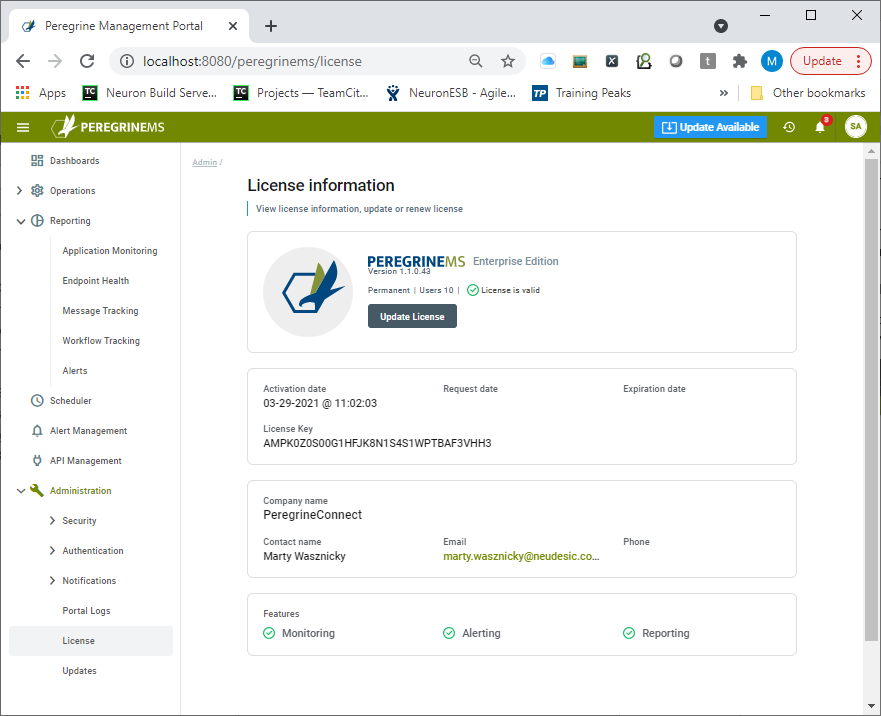881x716 pixels.
Task: Collapse the Administration section chevron
Action: tap(21, 491)
